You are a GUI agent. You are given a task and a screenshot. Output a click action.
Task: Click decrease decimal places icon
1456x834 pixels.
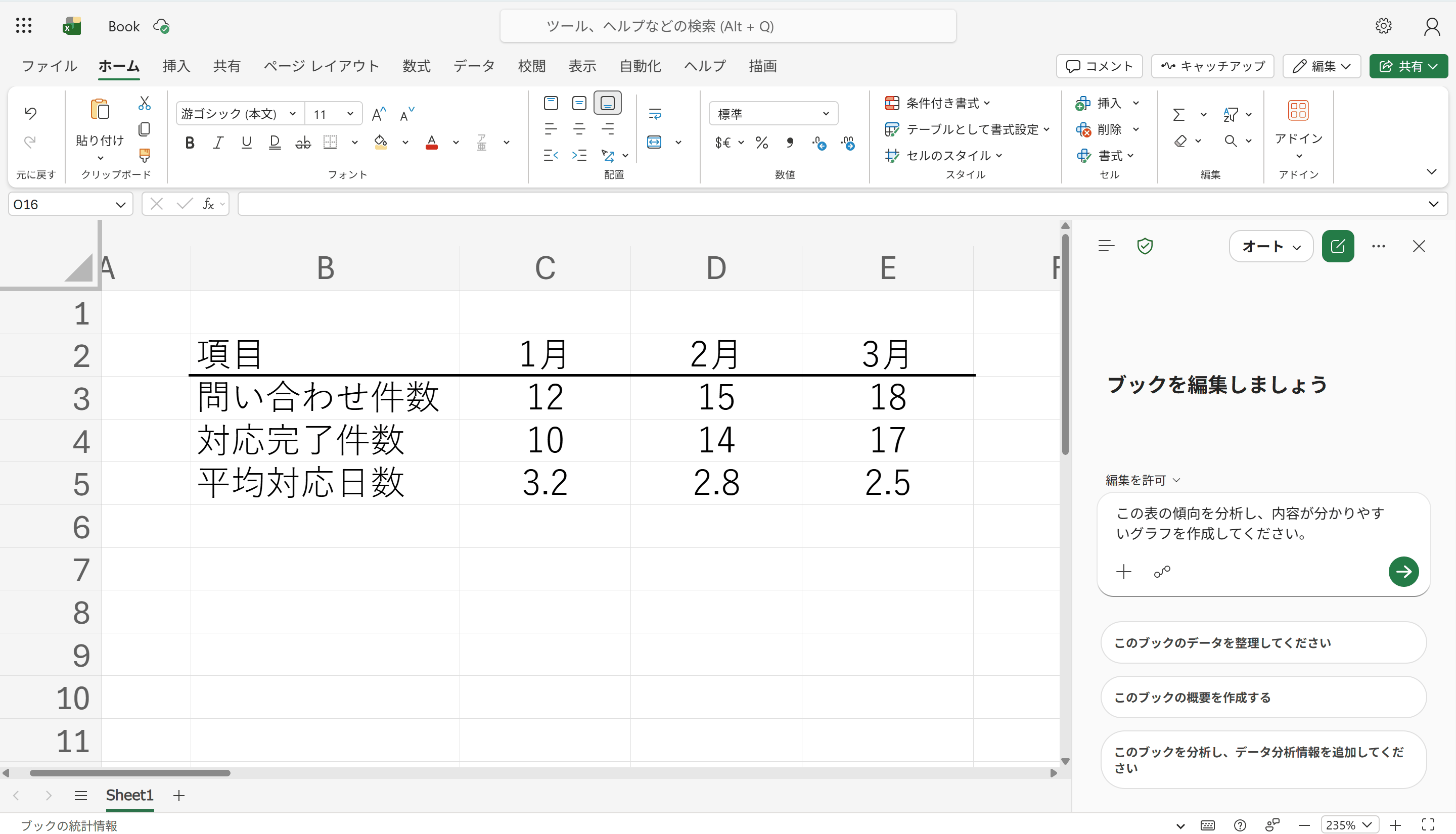click(848, 143)
